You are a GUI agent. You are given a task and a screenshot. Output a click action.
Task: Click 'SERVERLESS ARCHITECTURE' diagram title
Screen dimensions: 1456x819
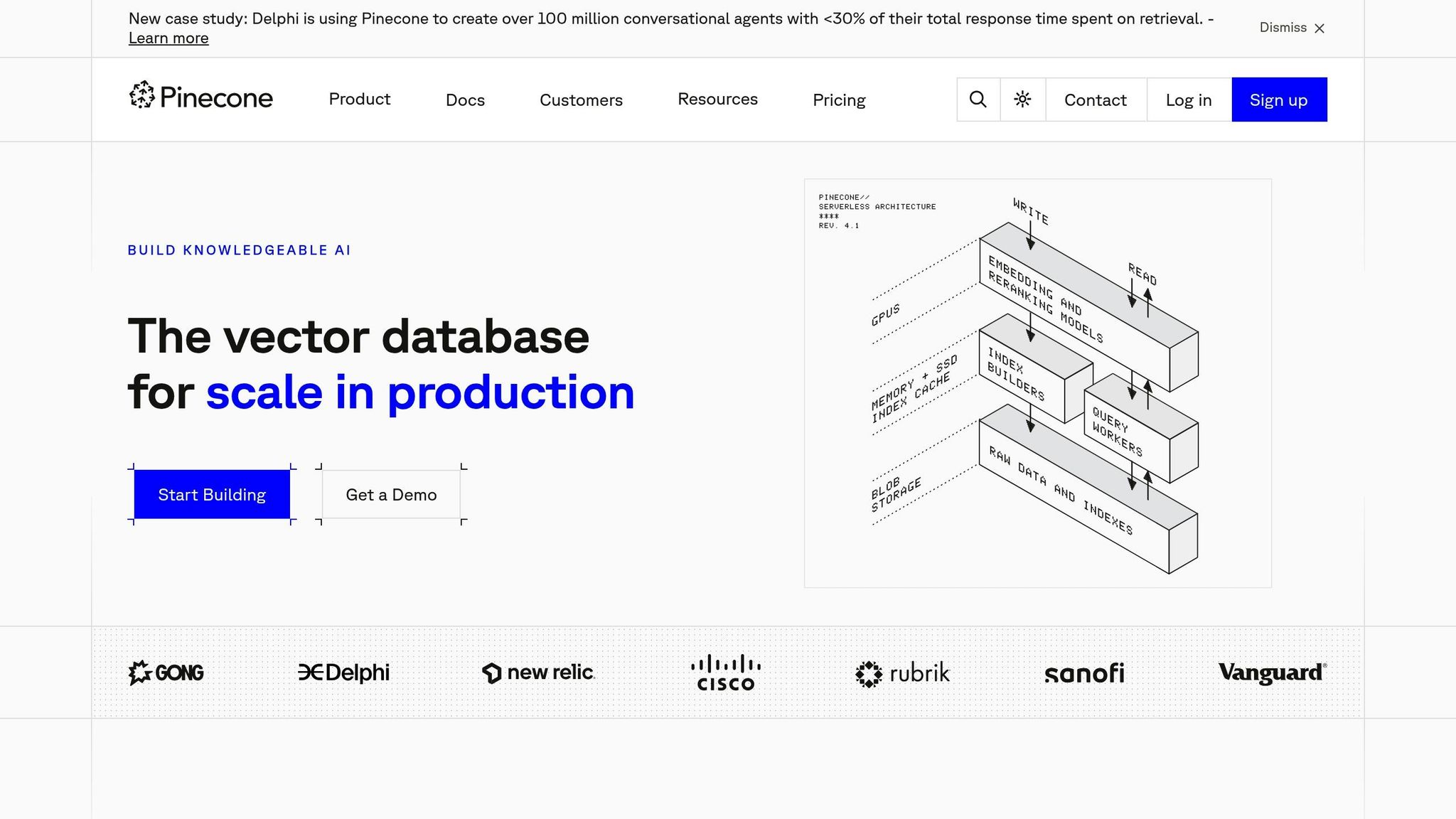coord(877,207)
